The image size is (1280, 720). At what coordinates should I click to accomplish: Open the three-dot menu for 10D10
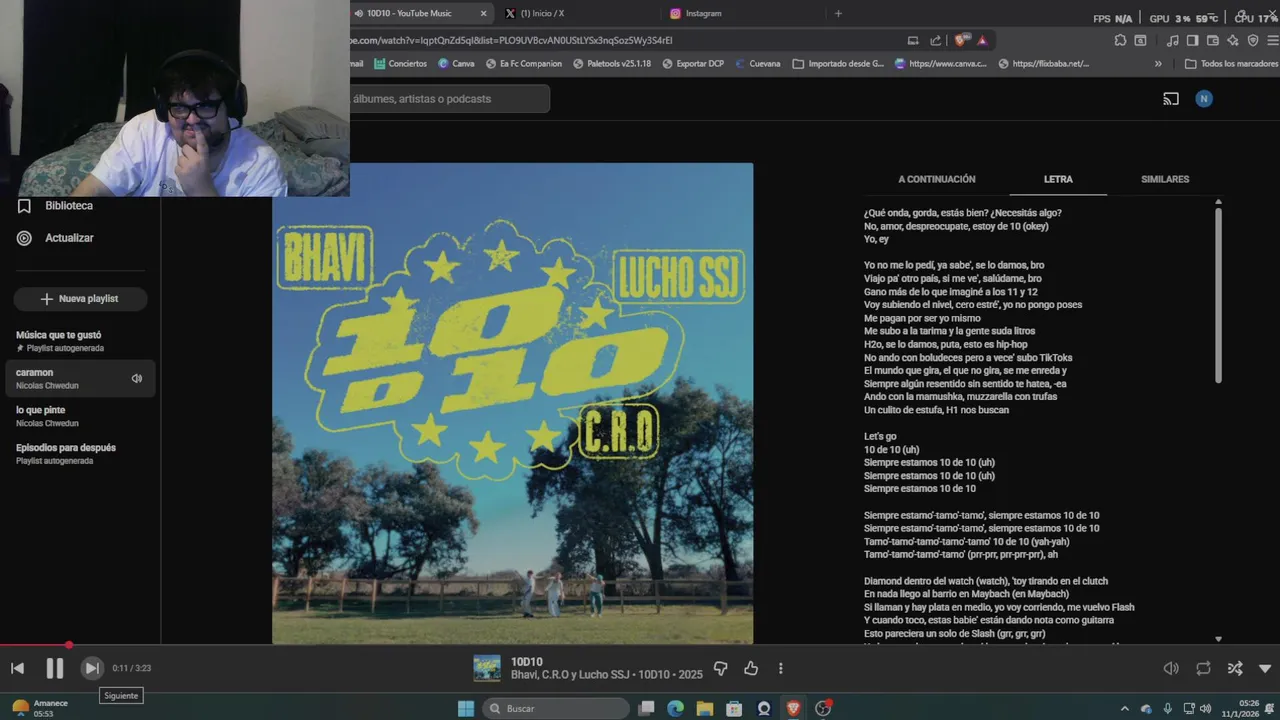(x=781, y=668)
